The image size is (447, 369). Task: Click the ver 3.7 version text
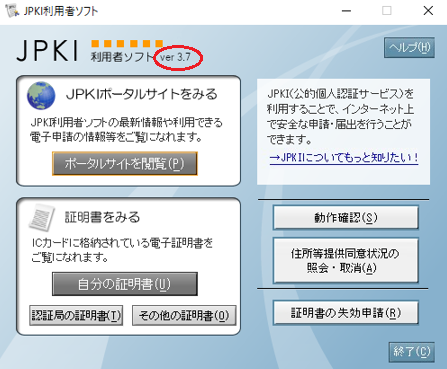175,57
